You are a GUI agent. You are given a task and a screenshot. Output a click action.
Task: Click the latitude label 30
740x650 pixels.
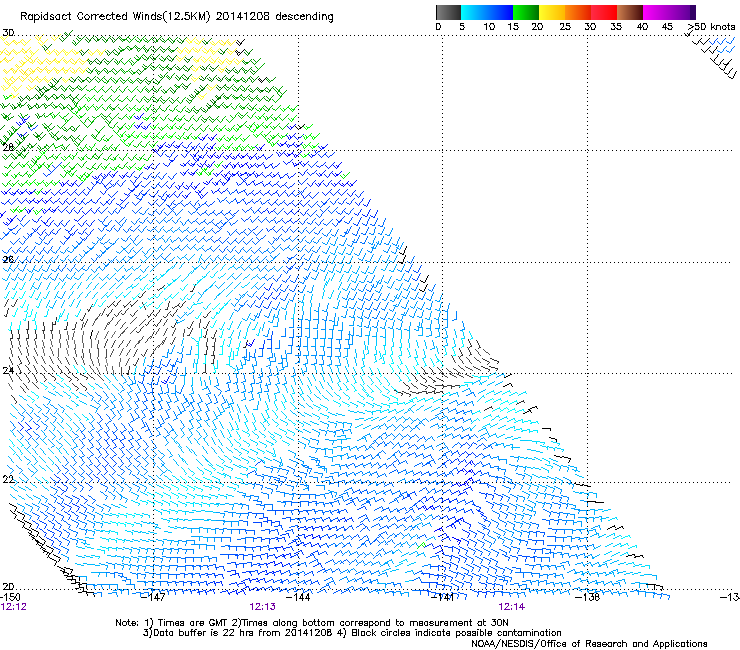pyautogui.click(x=8, y=33)
